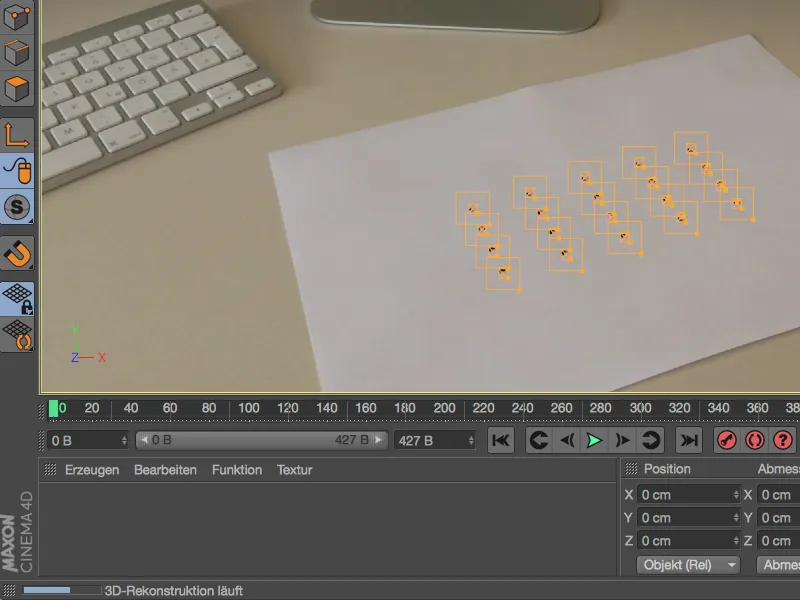The width and height of the screenshot is (800, 600).
Task: Click the coordinates panel grip handle beside Position
Action: point(632,468)
